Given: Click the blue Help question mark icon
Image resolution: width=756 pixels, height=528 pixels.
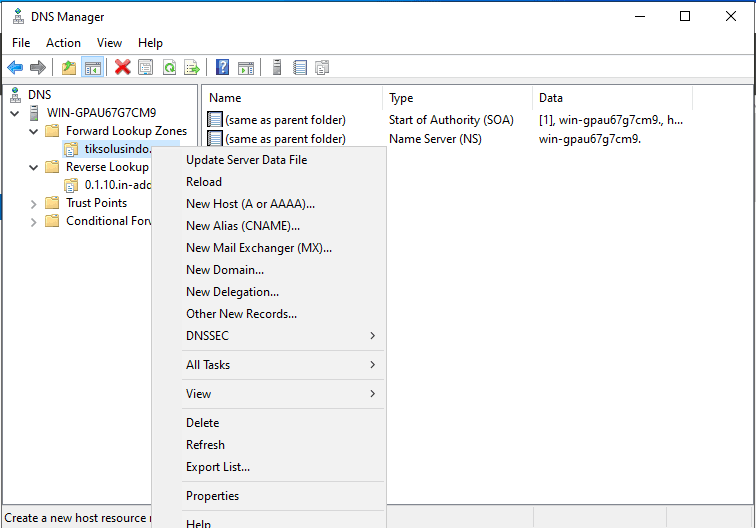Looking at the screenshot, I should [223, 67].
